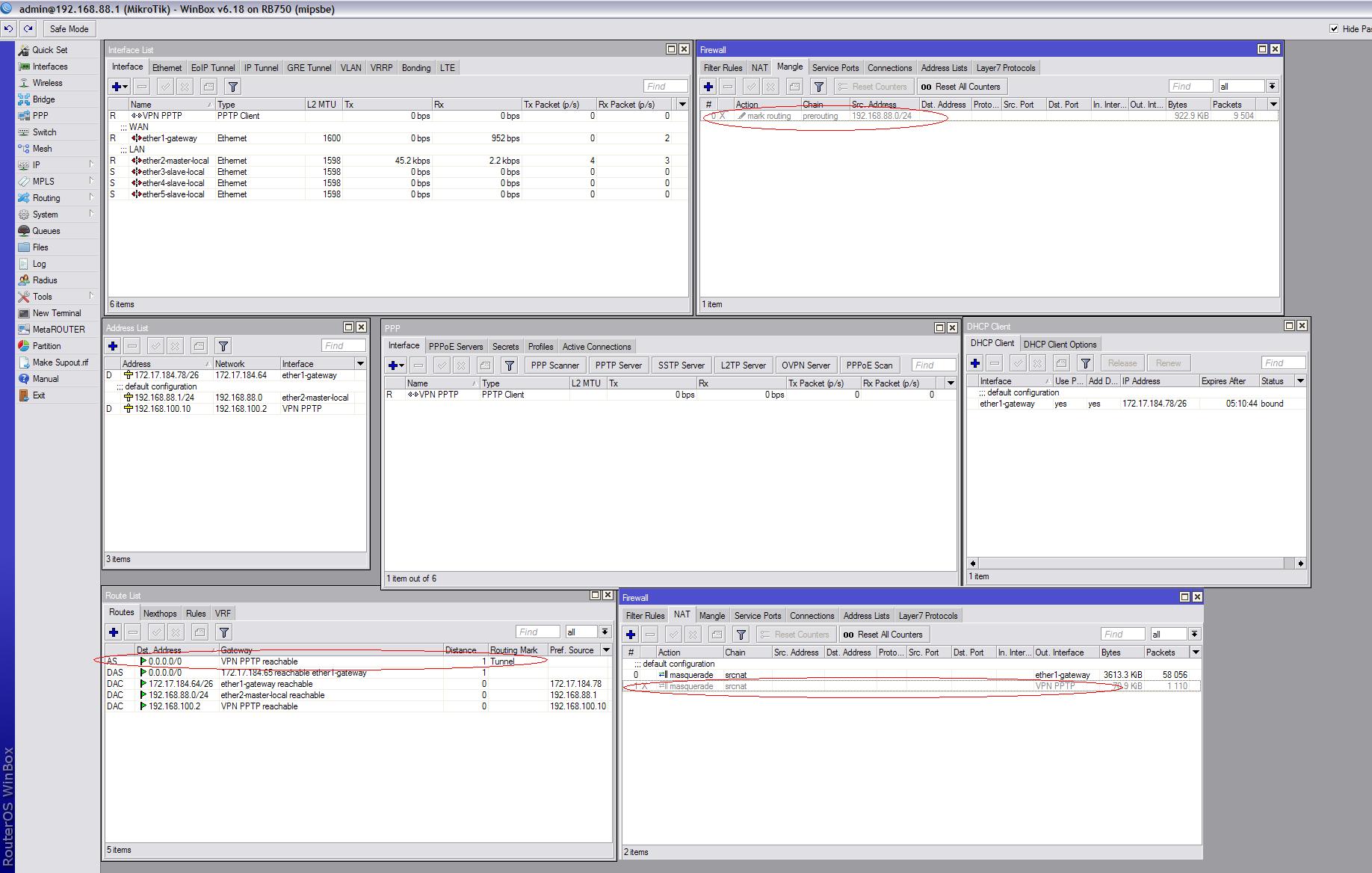The width and height of the screenshot is (1372, 873).
Task: Click the undo arrow in the main toolbar
Action: (8, 29)
